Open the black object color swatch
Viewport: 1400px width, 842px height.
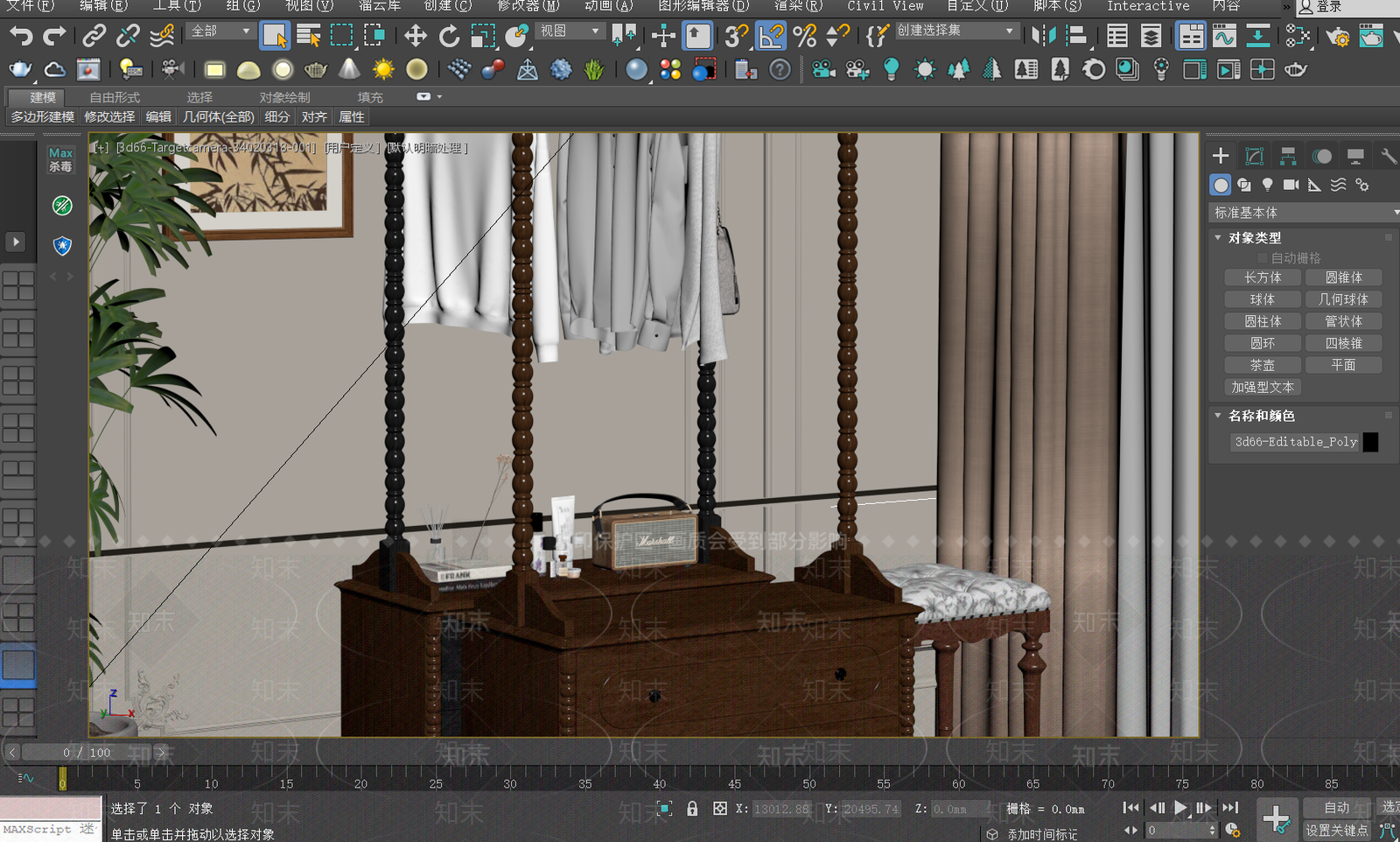(x=1371, y=442)
